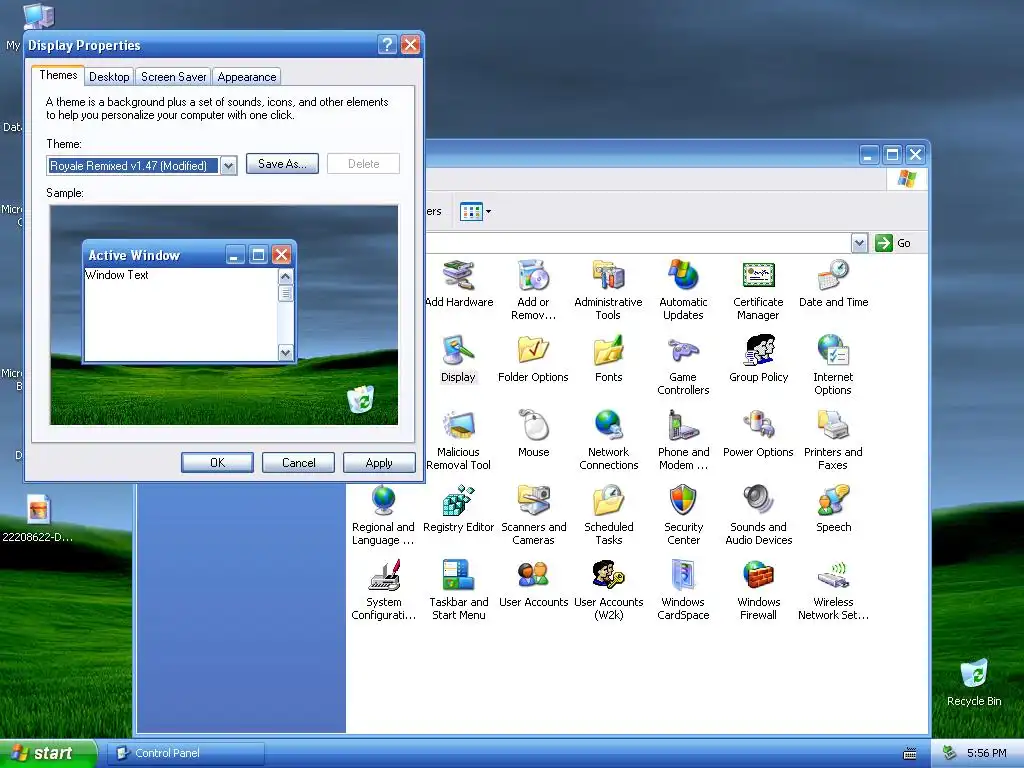Screen dimensions: 1024x768
Task: Open the Fonts folder icon
Action: click(x=608, y=359)
